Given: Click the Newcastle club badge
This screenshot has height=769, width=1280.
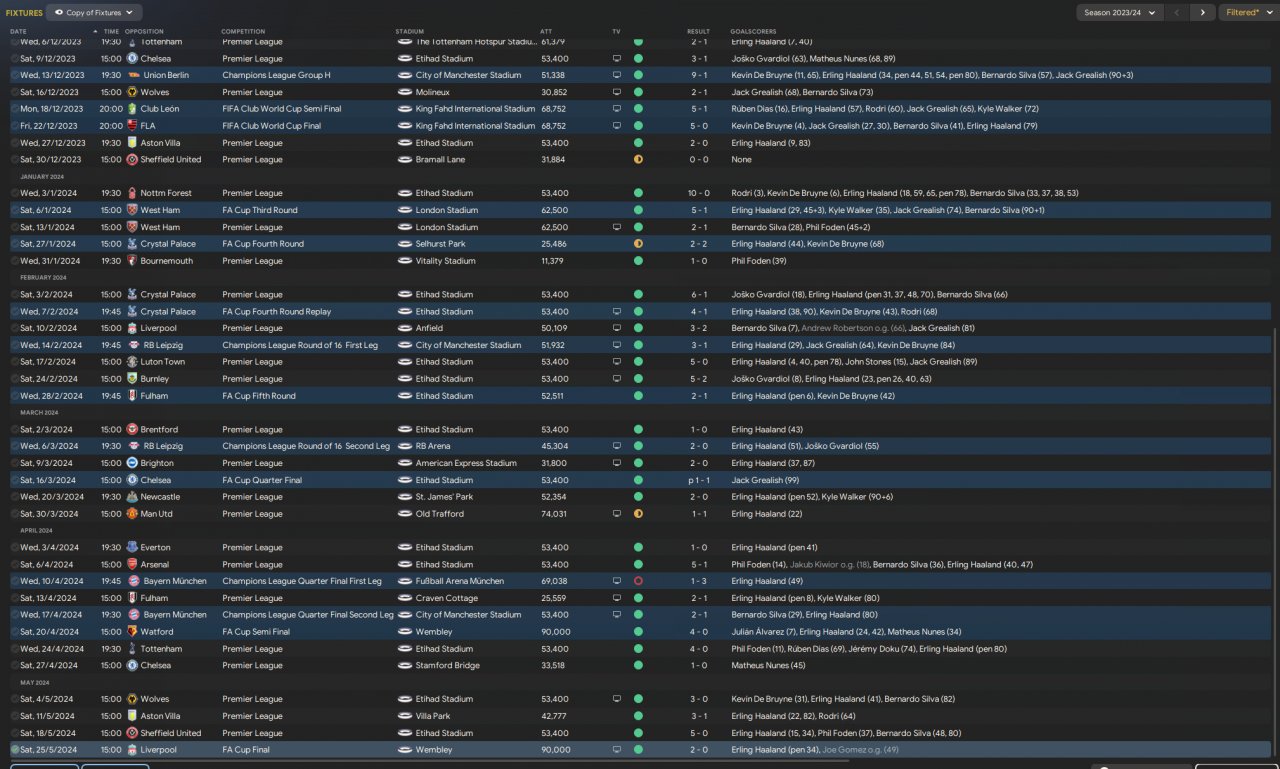Looking at the screenshot, I should click(x=132, y=497).
